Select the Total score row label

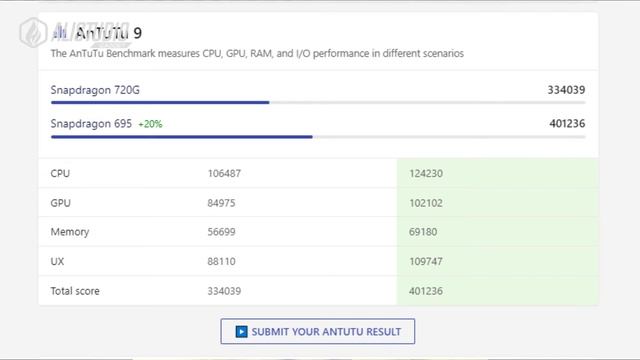coord(75,291)
